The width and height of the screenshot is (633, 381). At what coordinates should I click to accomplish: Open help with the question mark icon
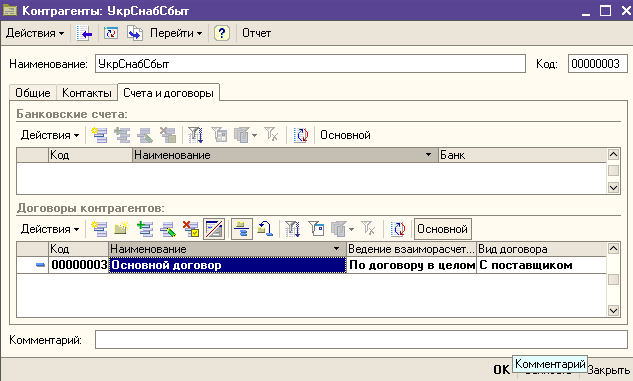pos(222,33)
